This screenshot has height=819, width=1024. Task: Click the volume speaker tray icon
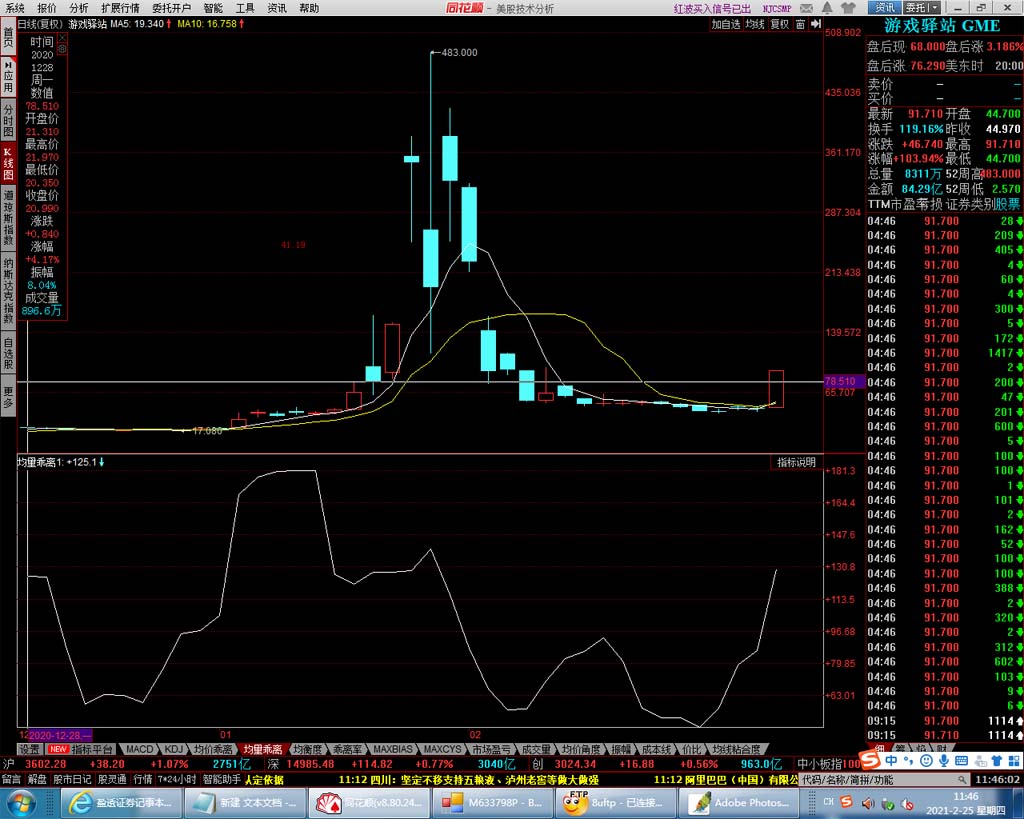pos(868,803)
